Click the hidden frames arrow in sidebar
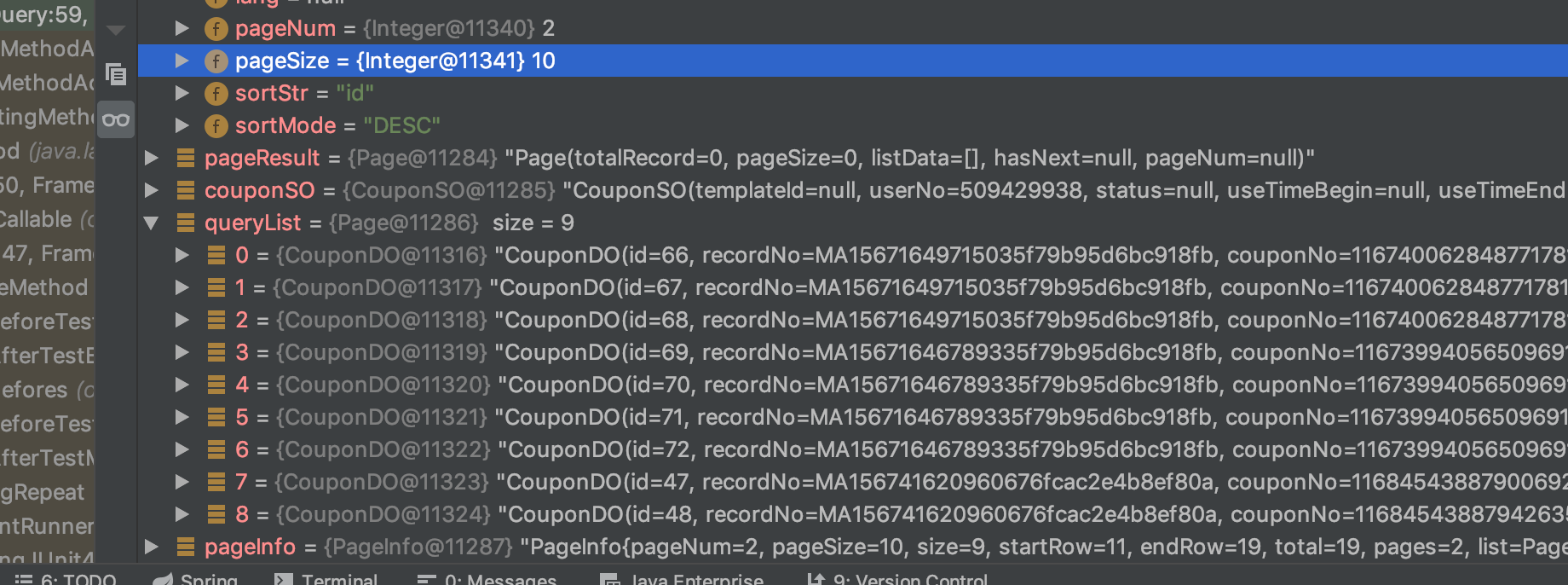Screen dimensions: 1568x585 click(116, 30)
